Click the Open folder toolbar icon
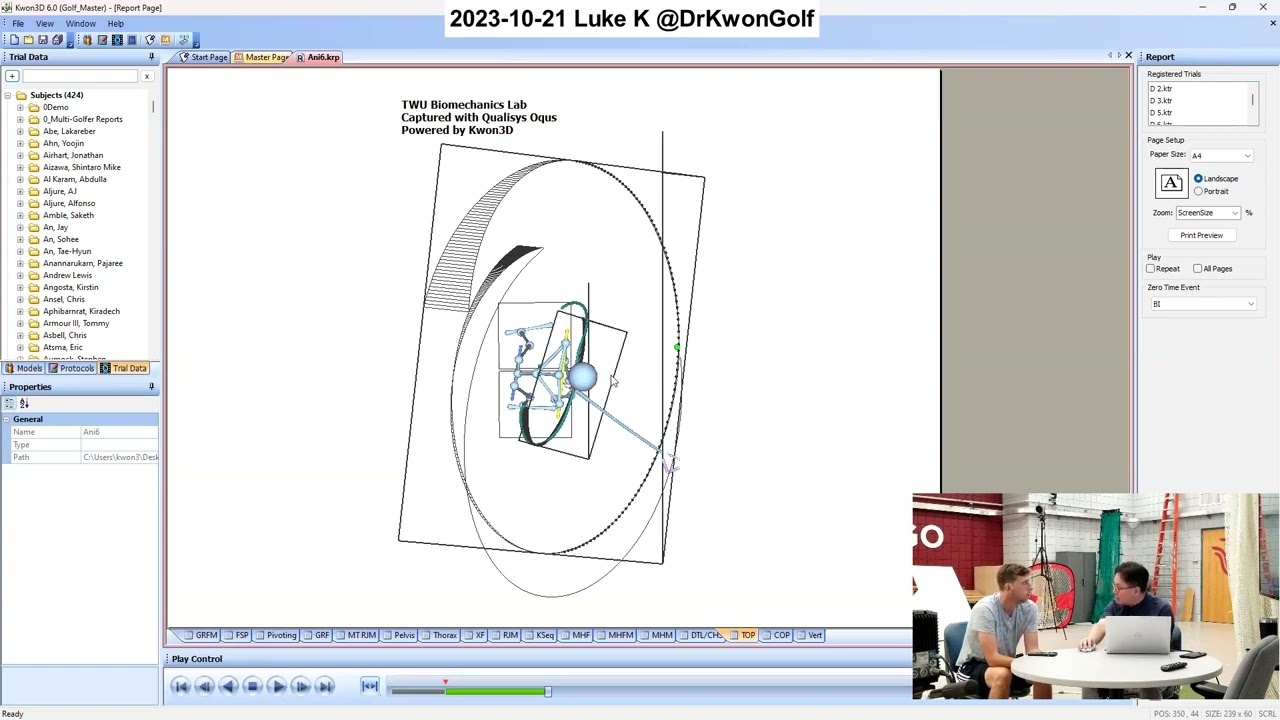The width and height of the screenshot is (1280, 720). [x=28, y=40]
